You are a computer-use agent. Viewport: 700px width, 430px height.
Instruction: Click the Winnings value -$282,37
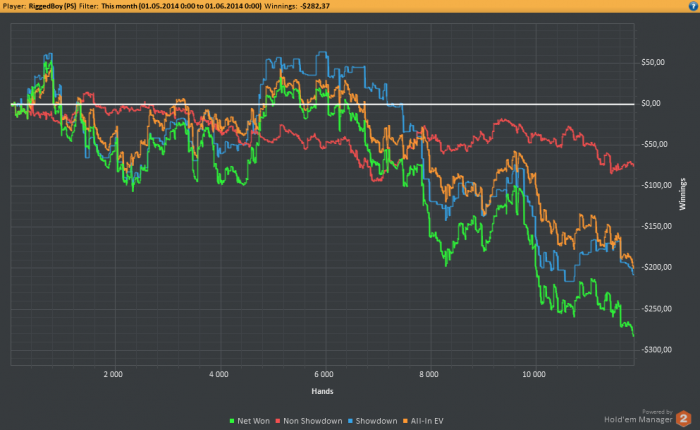315,6
